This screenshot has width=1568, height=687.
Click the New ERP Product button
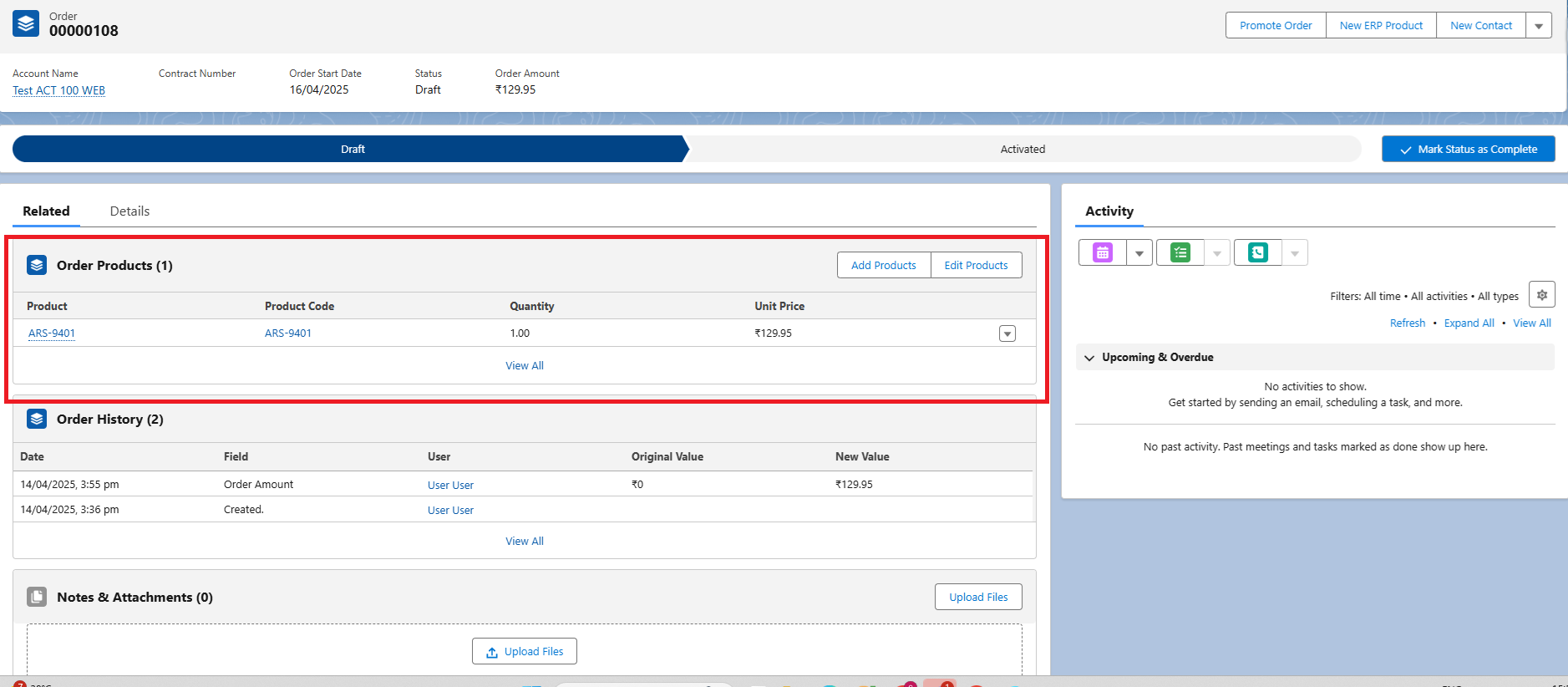coord(1381,26)
